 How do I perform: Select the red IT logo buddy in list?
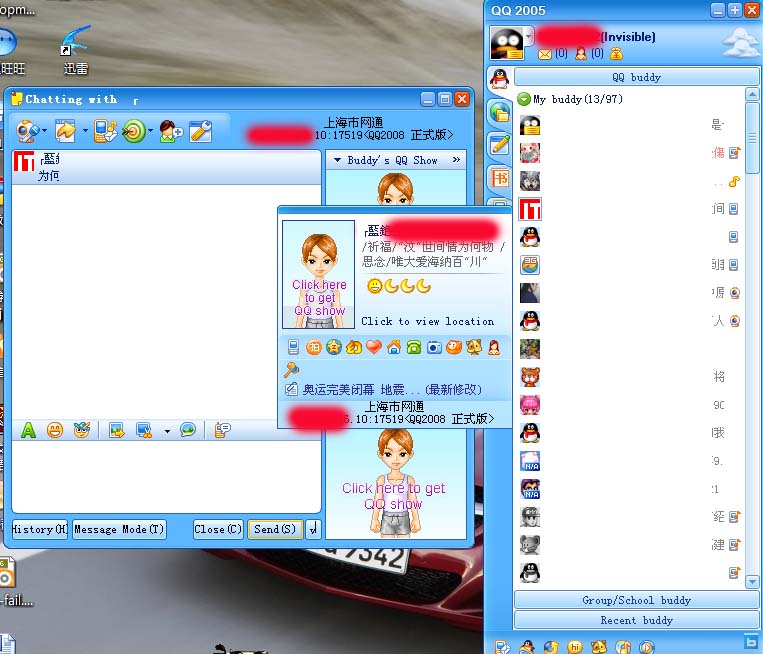tap(530, 209)
